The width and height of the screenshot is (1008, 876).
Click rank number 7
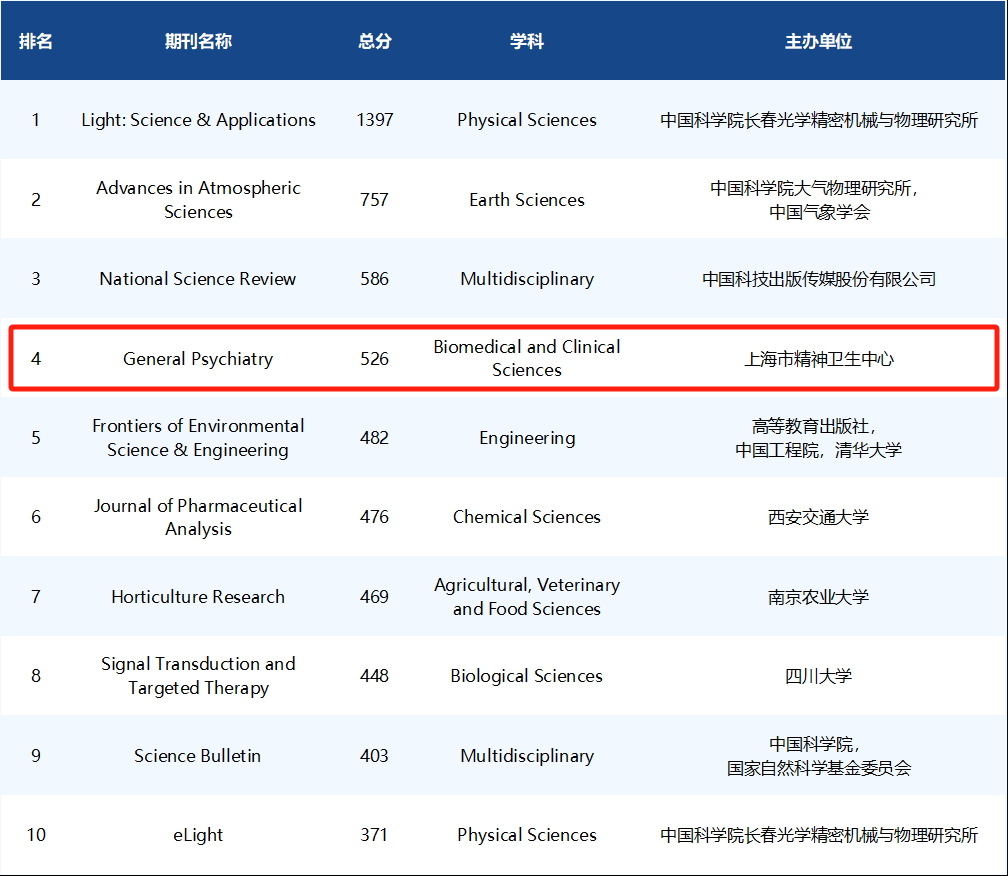(x=36, y=596)
